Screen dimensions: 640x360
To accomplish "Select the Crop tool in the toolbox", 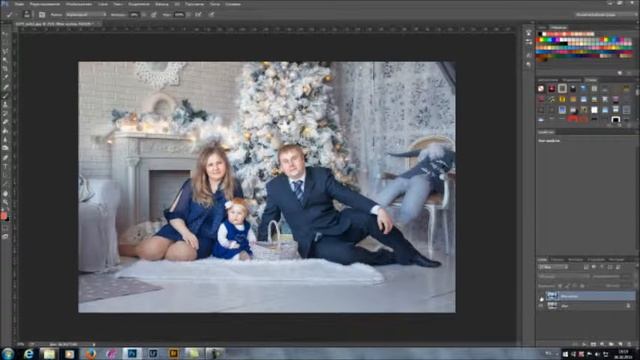I will (5, 69).
